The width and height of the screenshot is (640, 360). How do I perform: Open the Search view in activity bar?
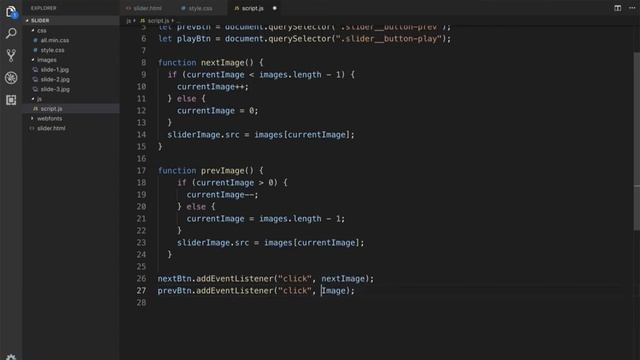(x=11, y=33)
